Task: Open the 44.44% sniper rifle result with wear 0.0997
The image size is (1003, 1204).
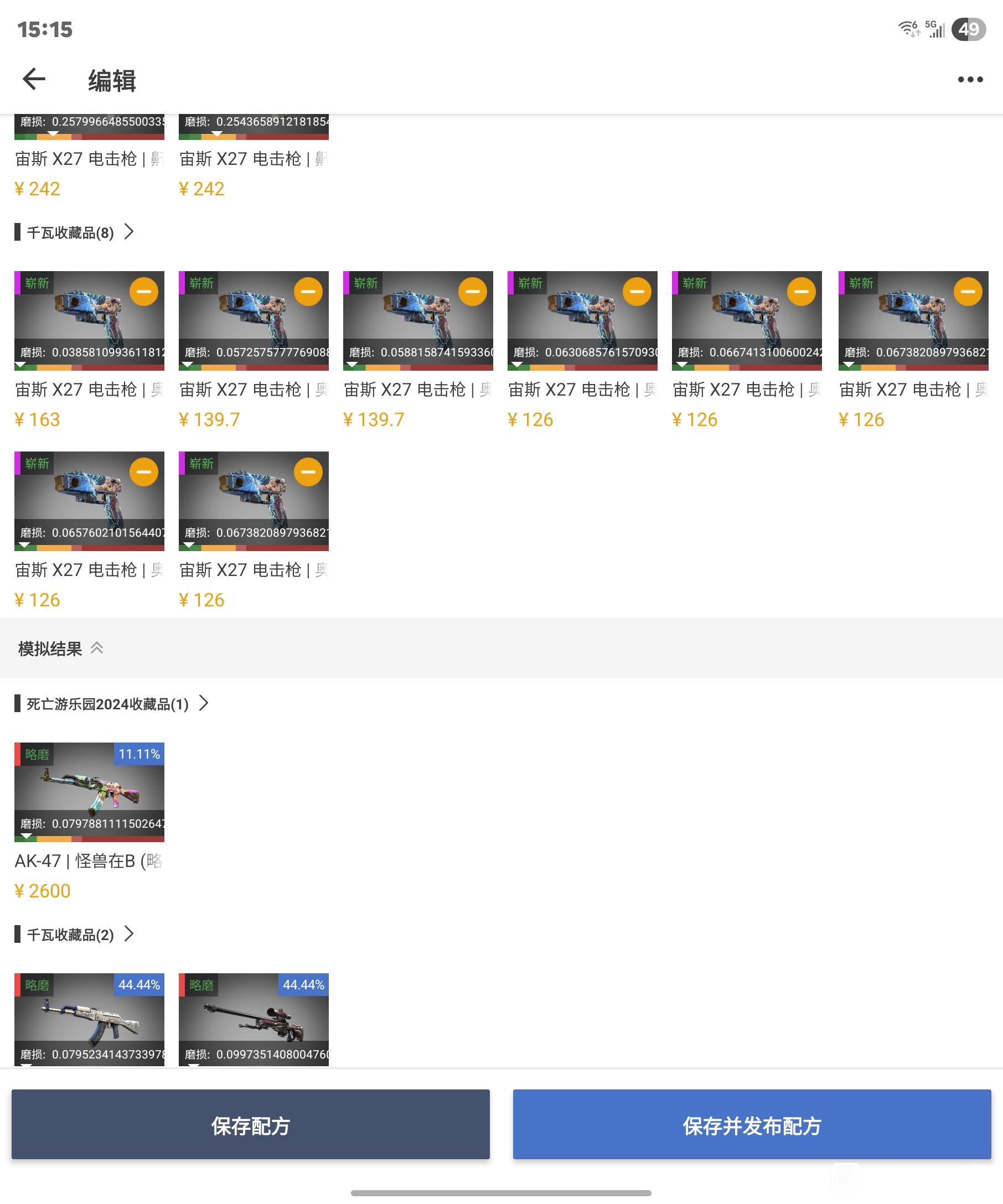Action: click(254, 1019)
